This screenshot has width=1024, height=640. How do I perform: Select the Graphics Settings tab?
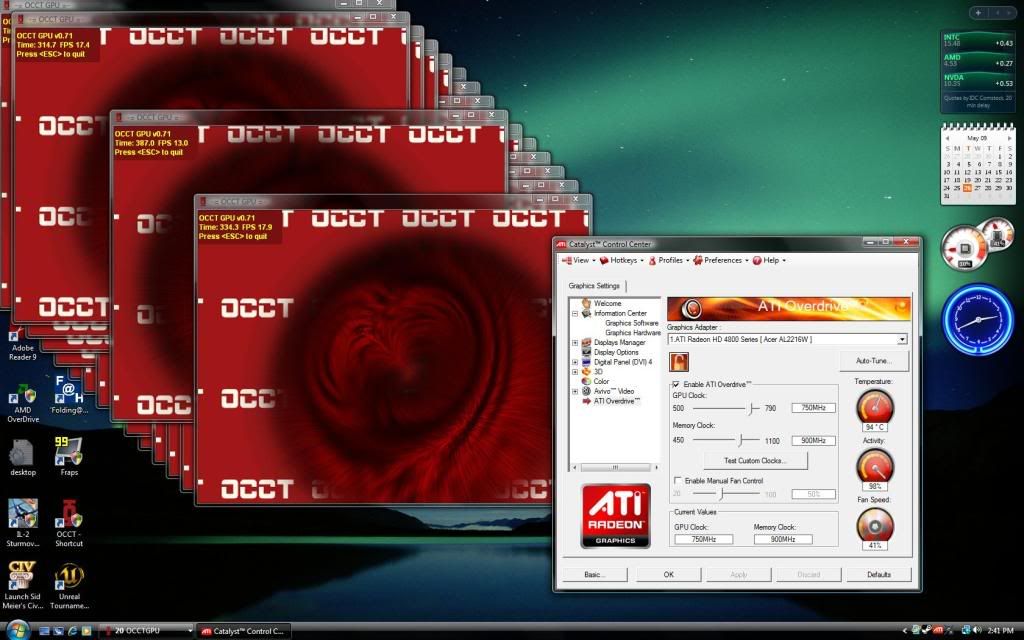click(594, 285)
